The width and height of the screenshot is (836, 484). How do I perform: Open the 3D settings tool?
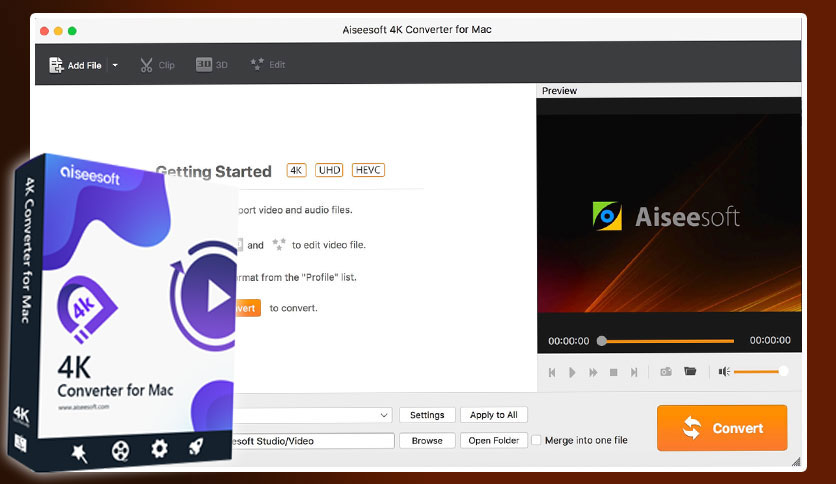coord(212,64)
